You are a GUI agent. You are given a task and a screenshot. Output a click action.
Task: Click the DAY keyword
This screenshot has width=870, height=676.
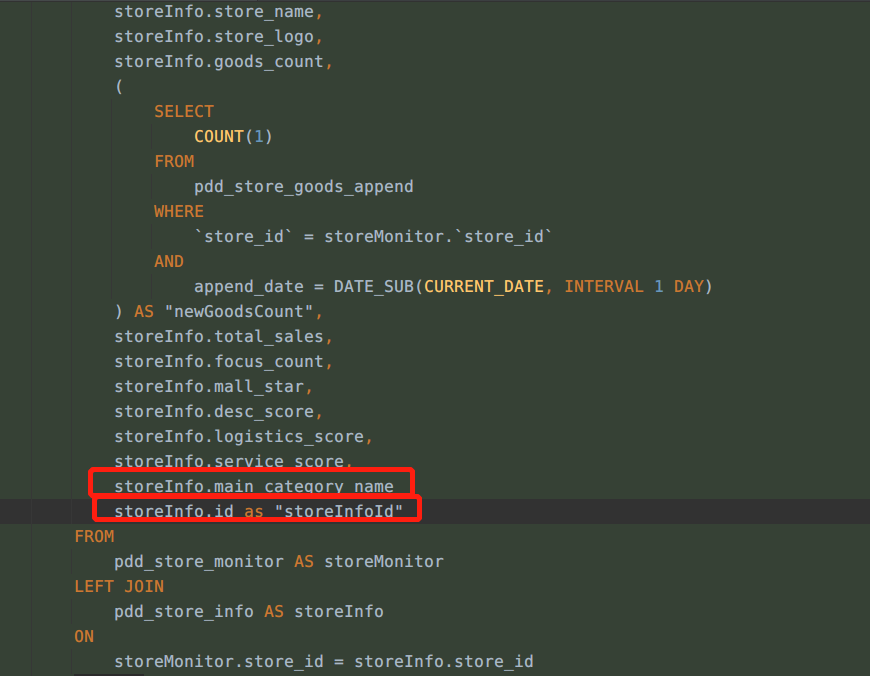[x=689, y=286]
